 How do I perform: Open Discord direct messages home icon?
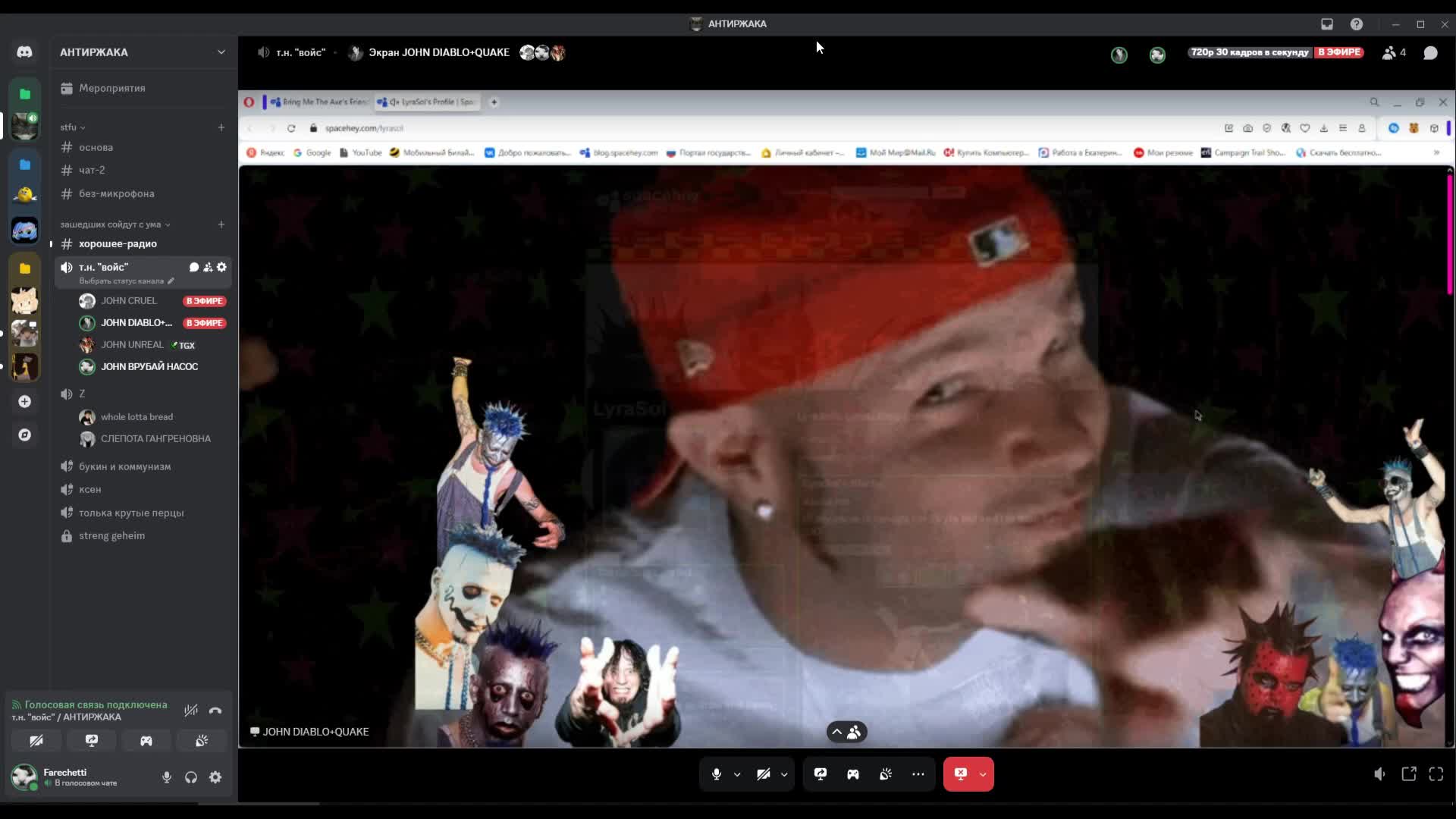point(24,52)
